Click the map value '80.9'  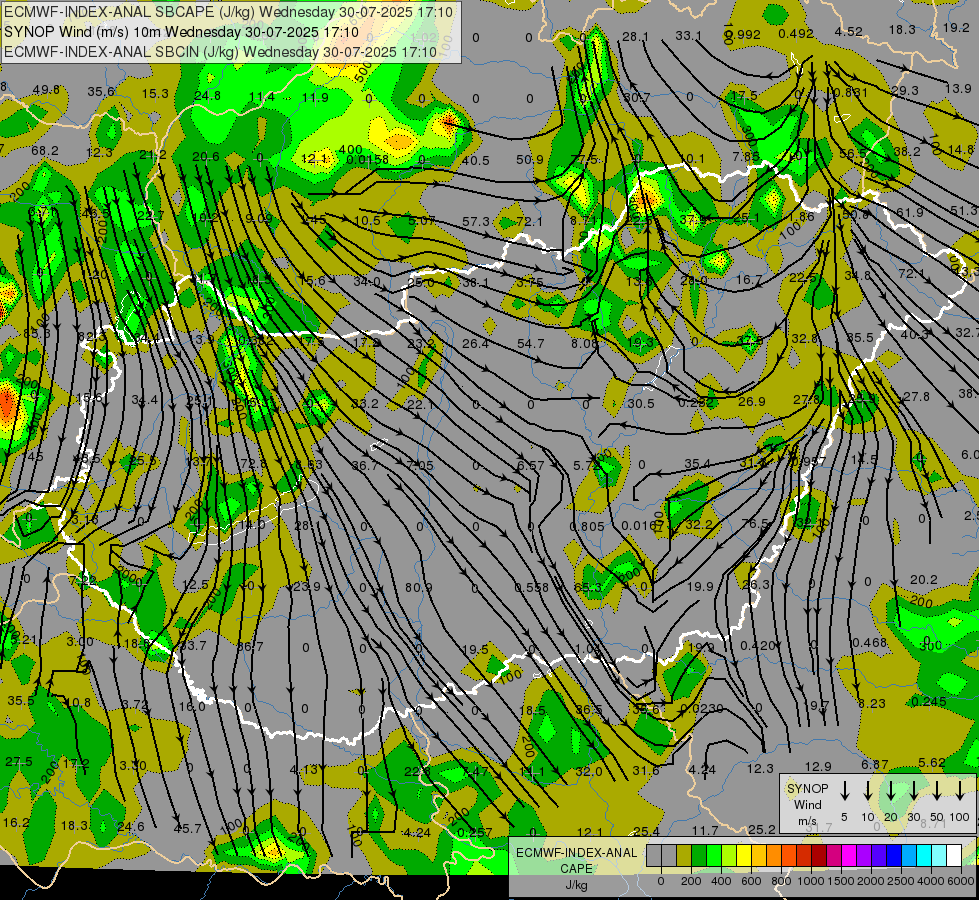click(x=418, y=587)
